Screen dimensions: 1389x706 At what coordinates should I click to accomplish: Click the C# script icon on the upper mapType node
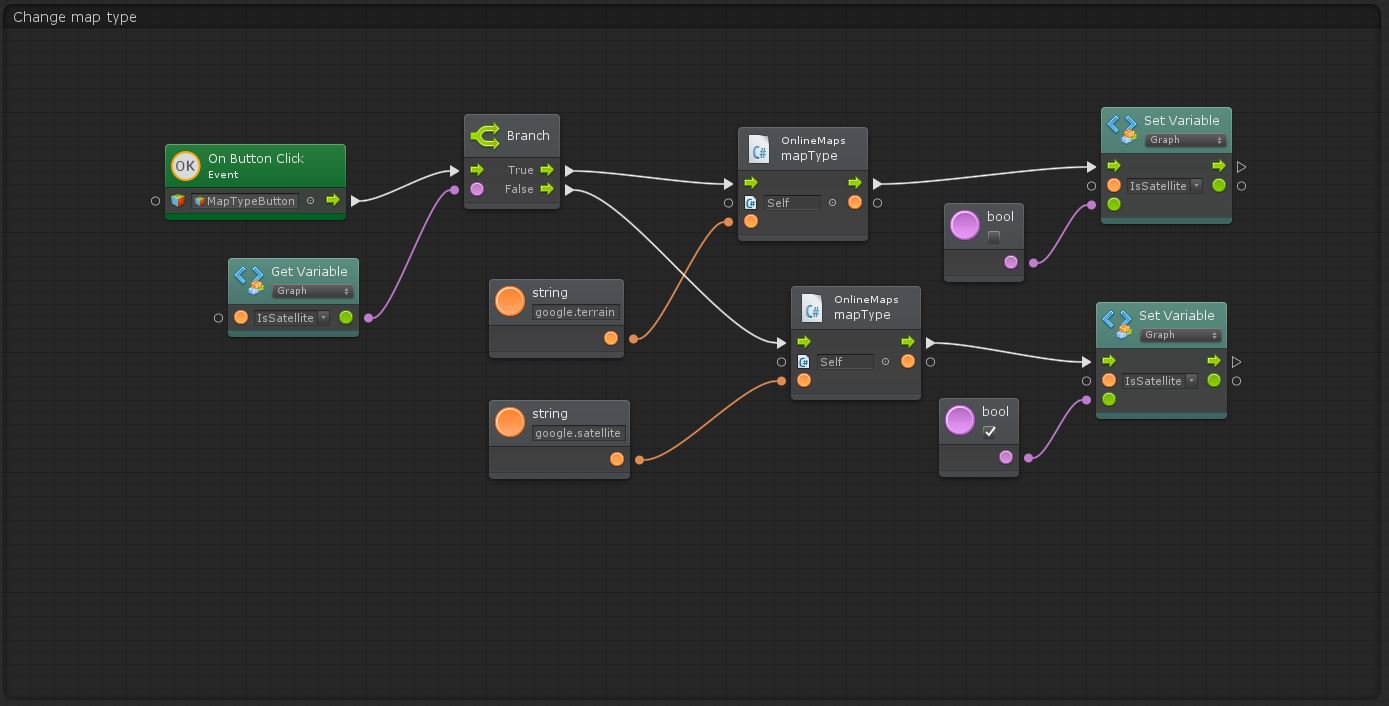[x=759, y=148]
